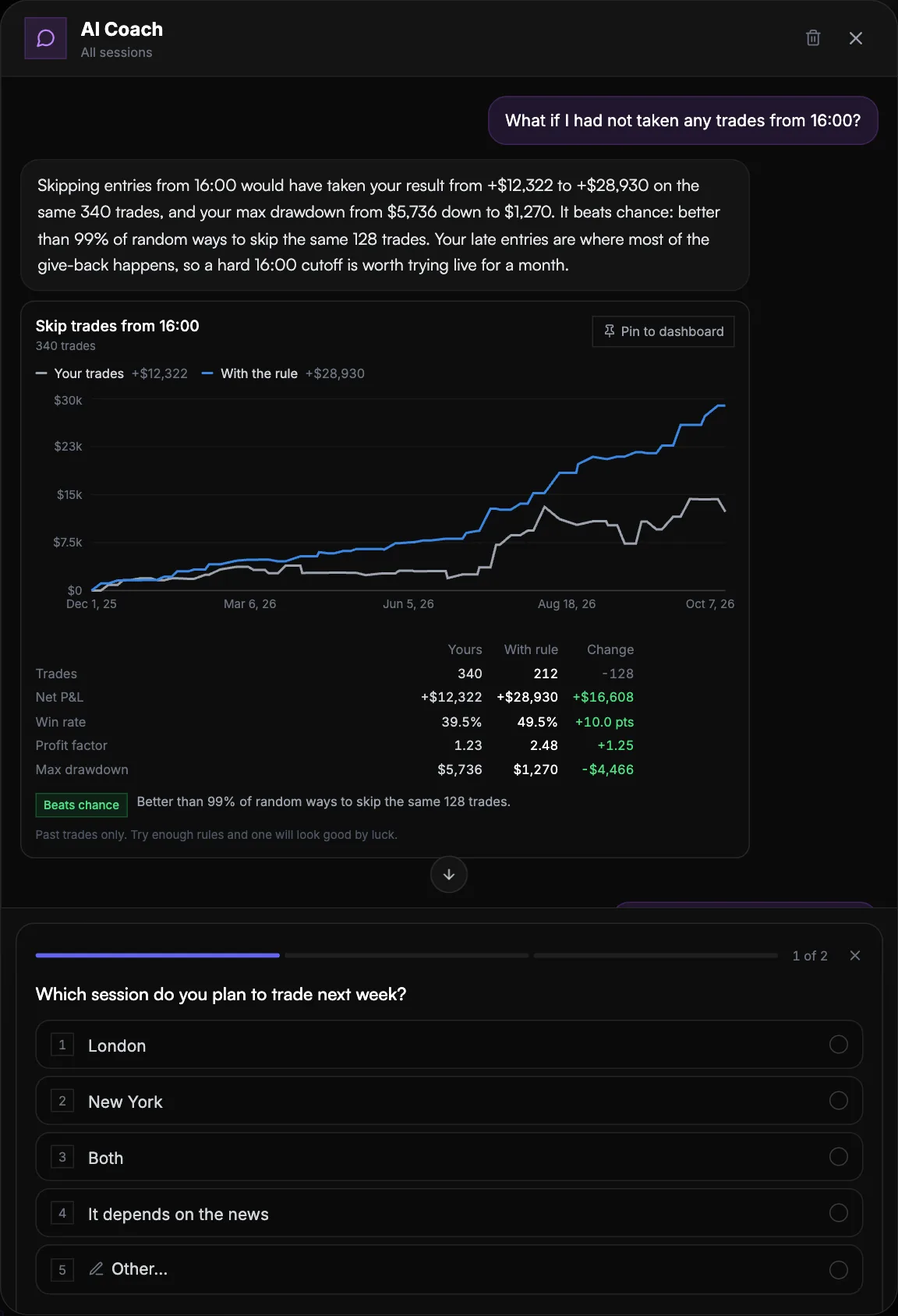Toggle the With the rule legend series

(283, 373)
